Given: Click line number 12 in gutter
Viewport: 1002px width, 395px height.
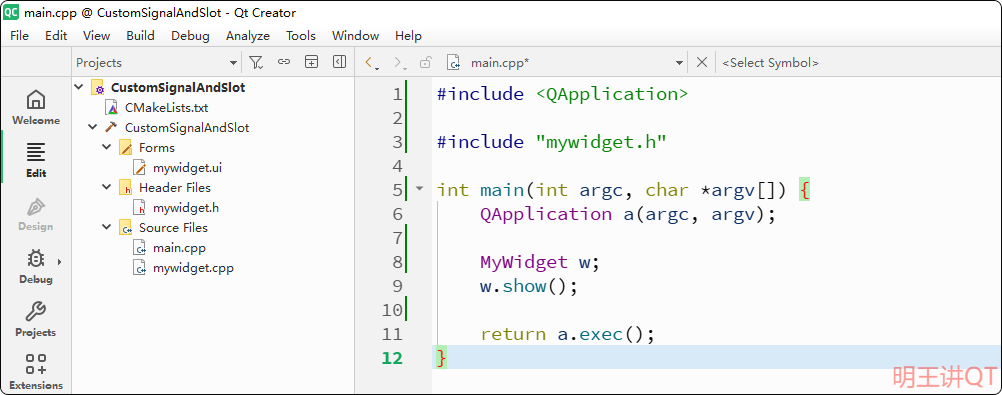Looking at the screenshot, I should pyautogui.click(x=392, y=358).
